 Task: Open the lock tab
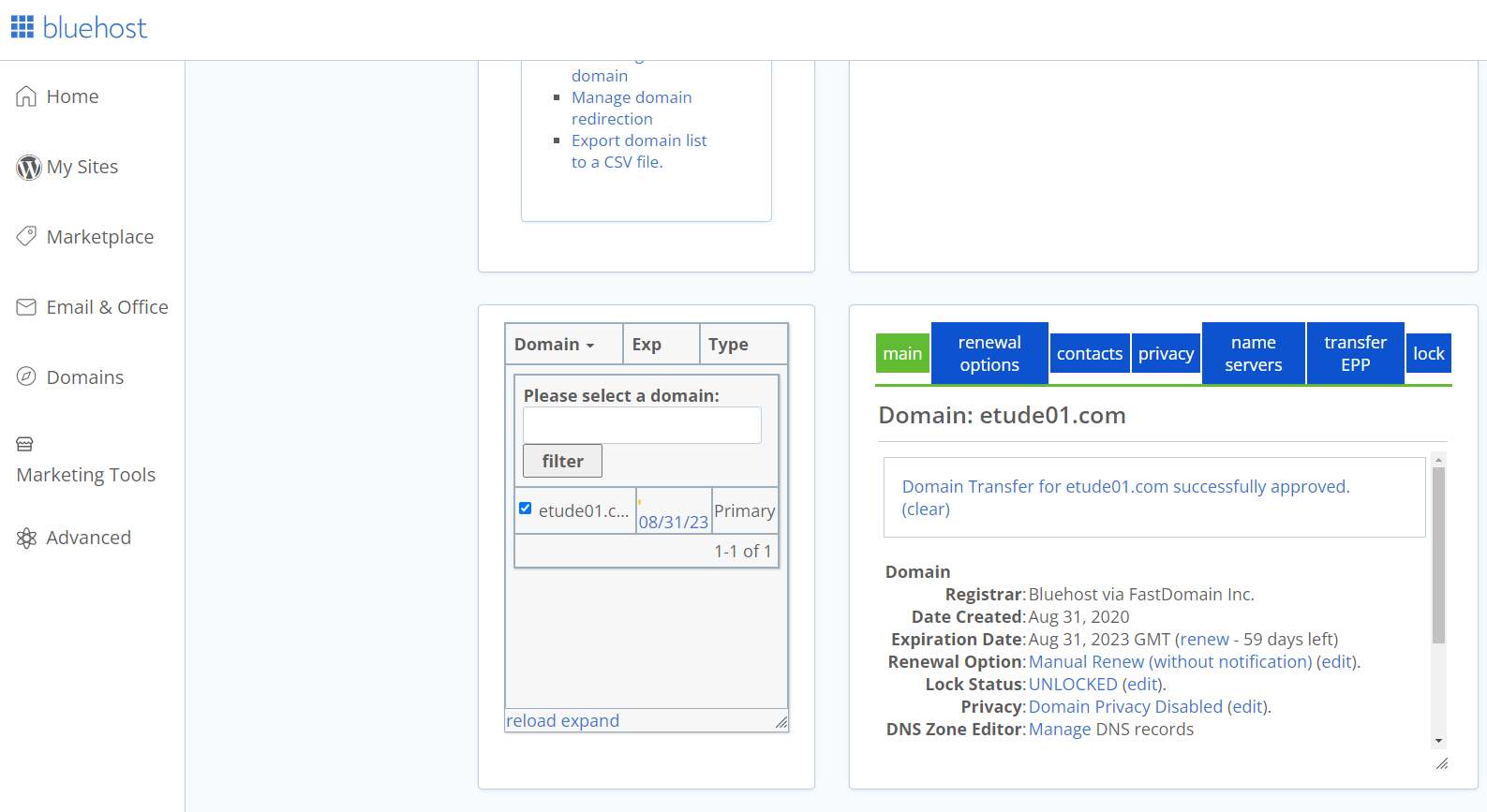(x=1429, y=353)
